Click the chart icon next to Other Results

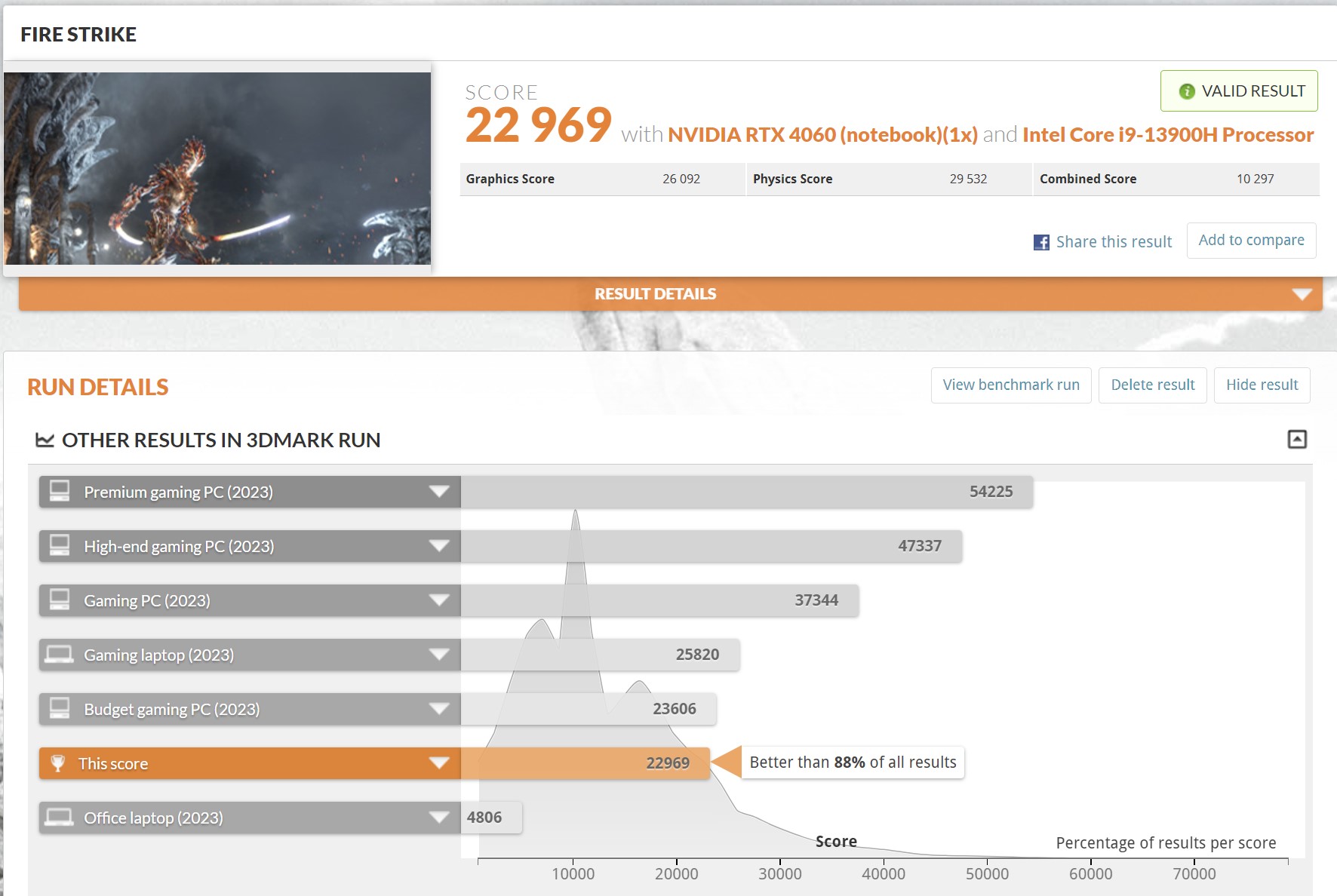(45, 440)
